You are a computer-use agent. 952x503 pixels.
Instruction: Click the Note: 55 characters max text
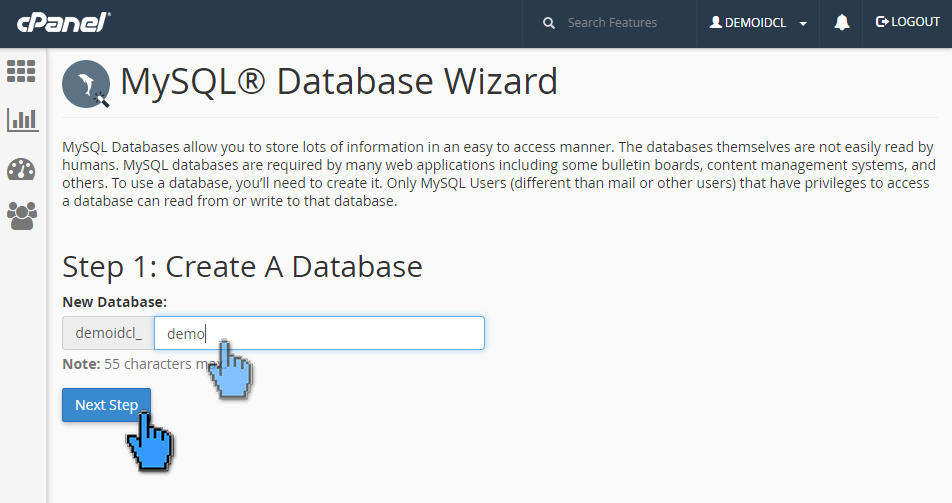(143, 364)
